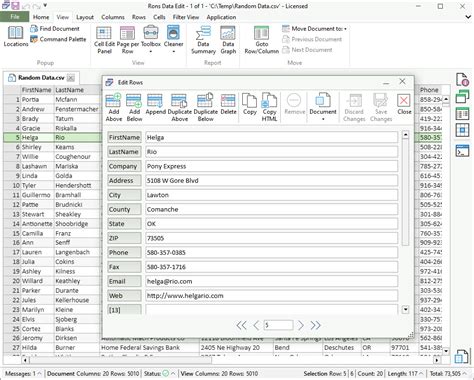Switch to Page per Row view

click(x=127, y=40)
